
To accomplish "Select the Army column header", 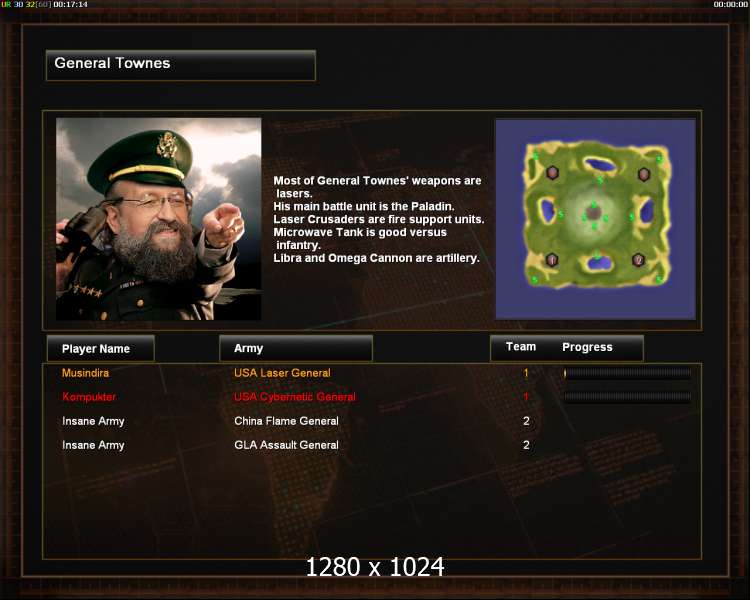I will pos(296,348).
